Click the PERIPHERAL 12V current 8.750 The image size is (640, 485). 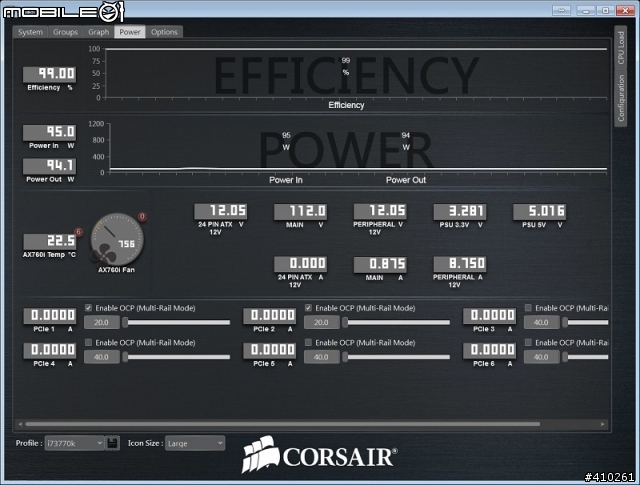point(460,264)
